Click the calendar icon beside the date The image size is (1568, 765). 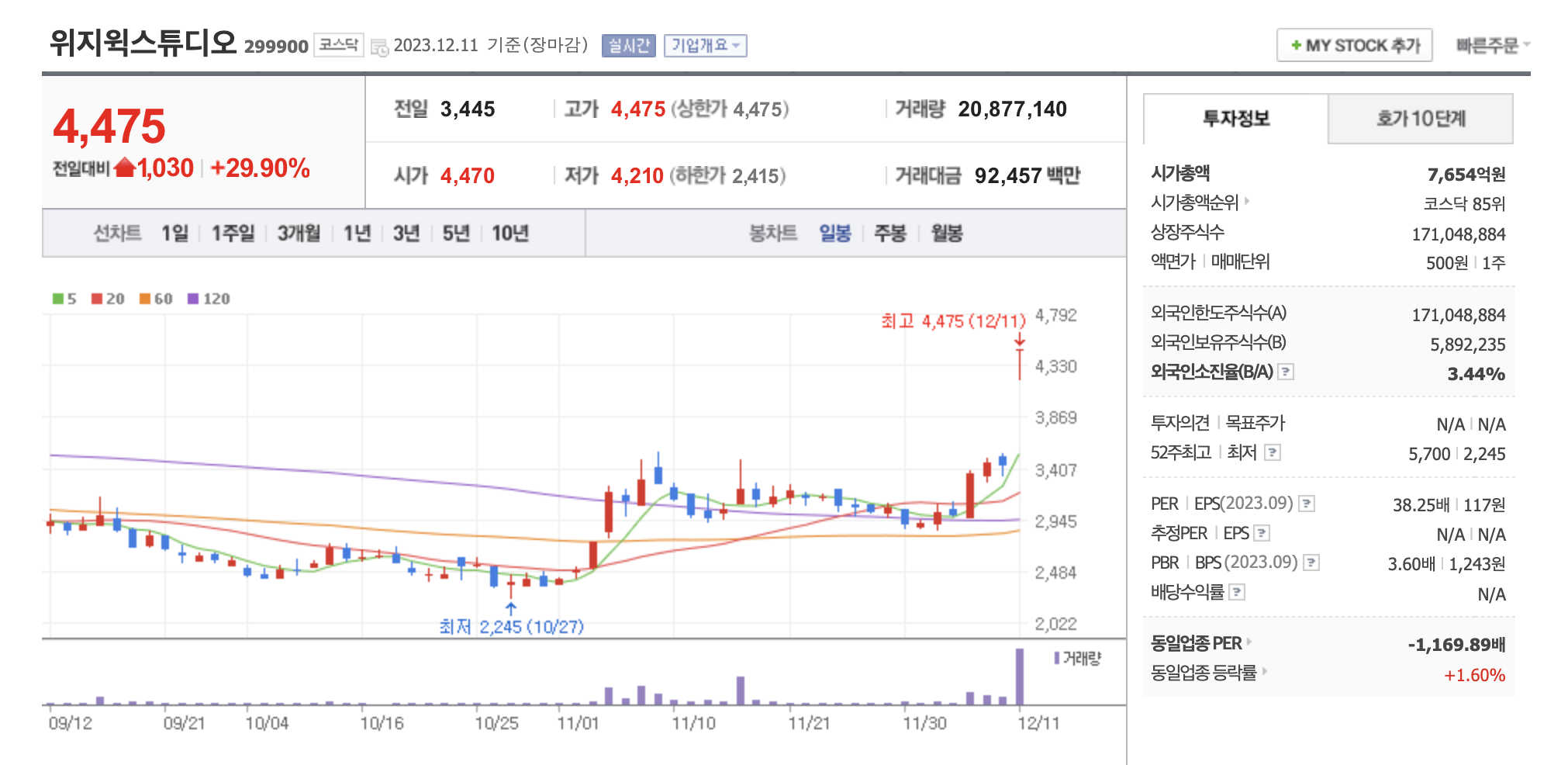point(379,47)
